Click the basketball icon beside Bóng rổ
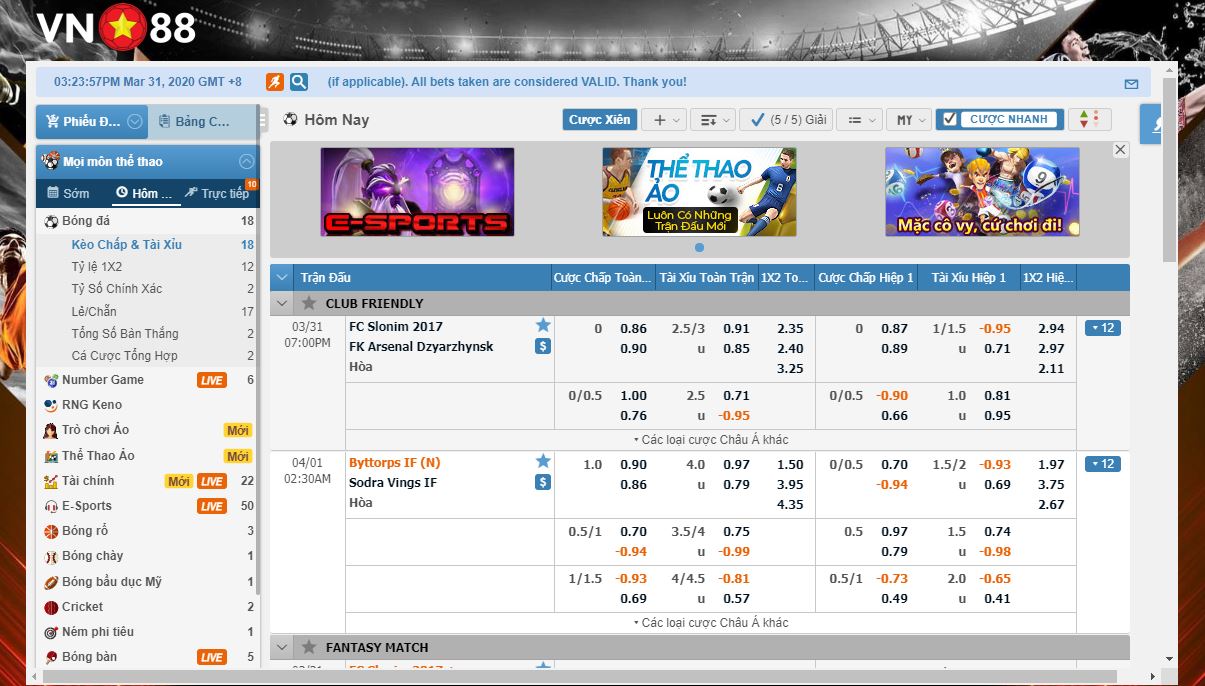The width and height of the screenshot is (1205, 686). [x=51, y=531]
